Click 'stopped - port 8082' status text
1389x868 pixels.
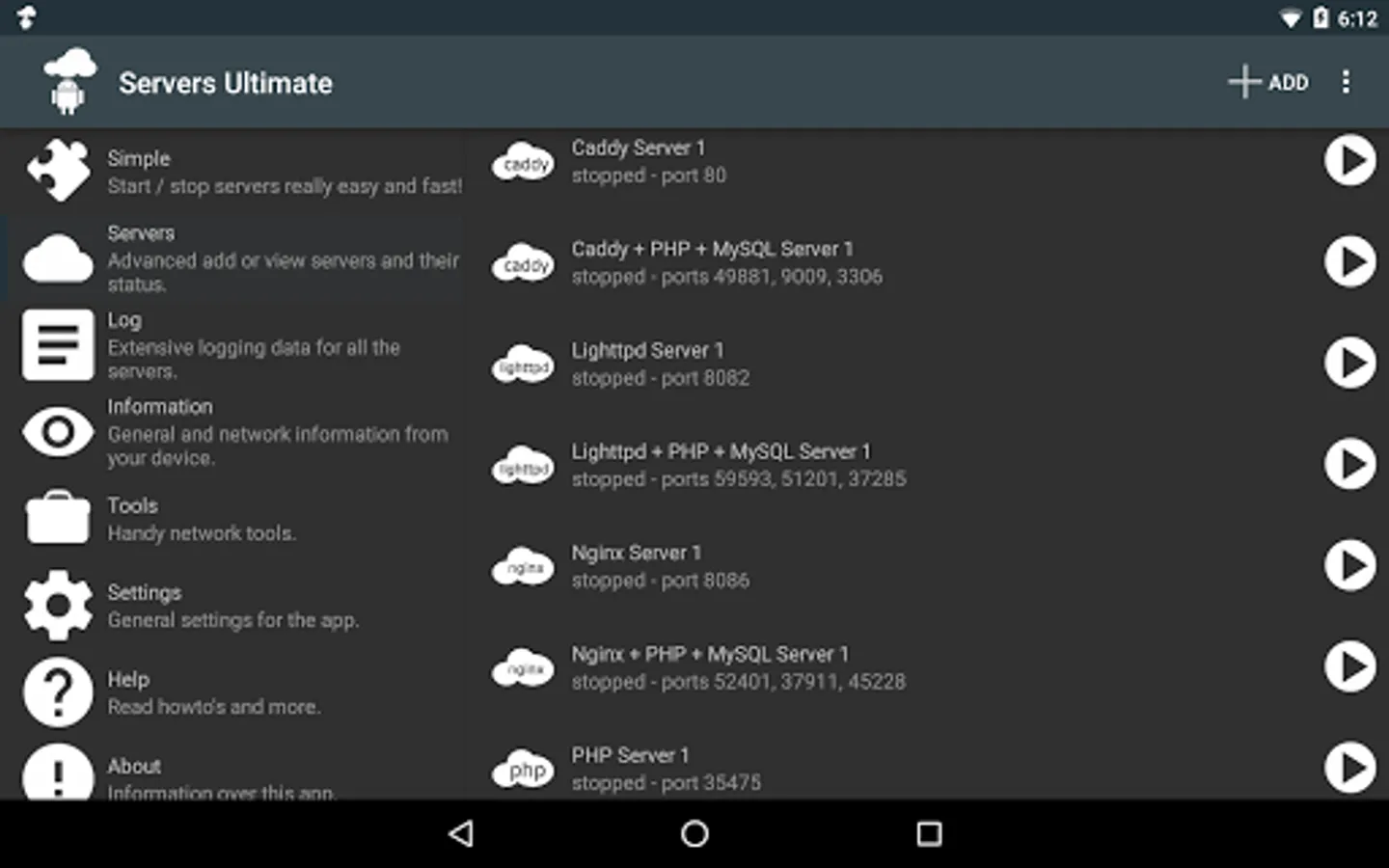point(660,378)
